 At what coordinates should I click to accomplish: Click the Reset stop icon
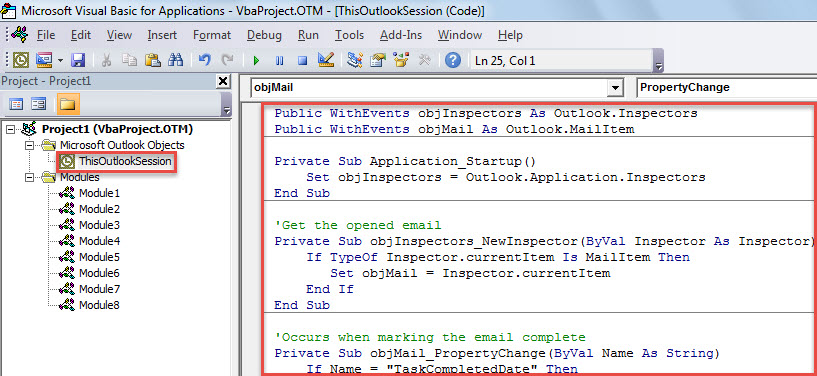click(x=302, y=61)
